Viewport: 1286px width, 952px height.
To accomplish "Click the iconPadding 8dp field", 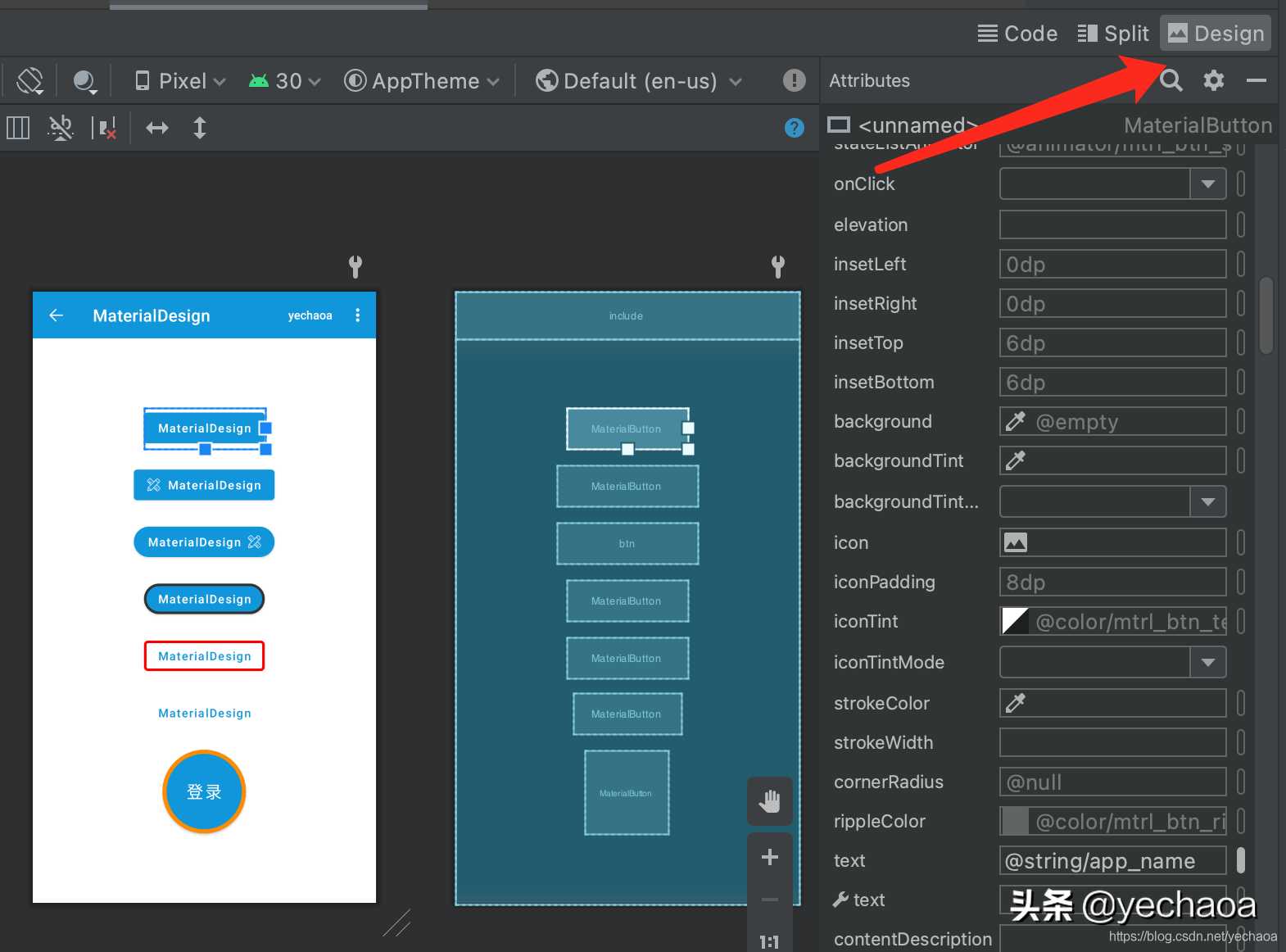I will point(1112,582).
